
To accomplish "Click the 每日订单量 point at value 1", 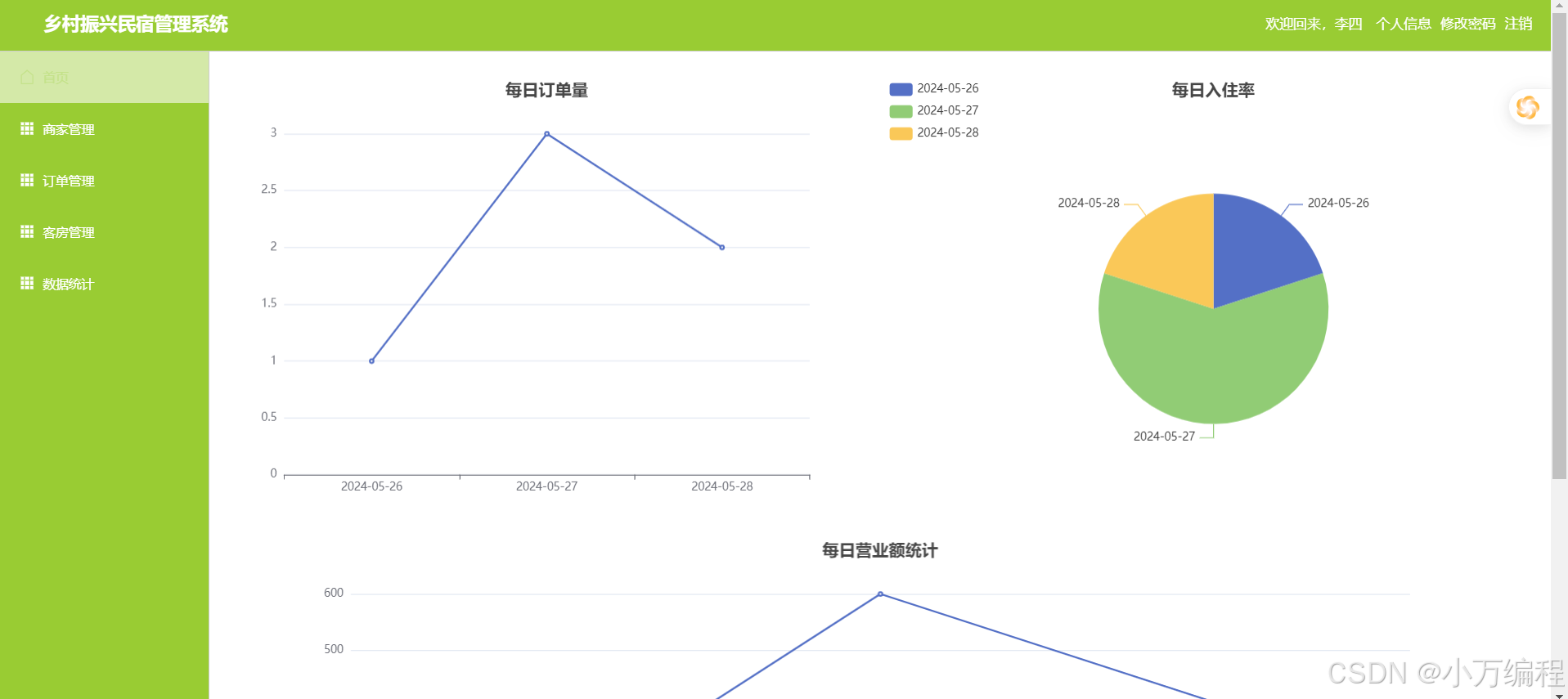I will [371, 361].
